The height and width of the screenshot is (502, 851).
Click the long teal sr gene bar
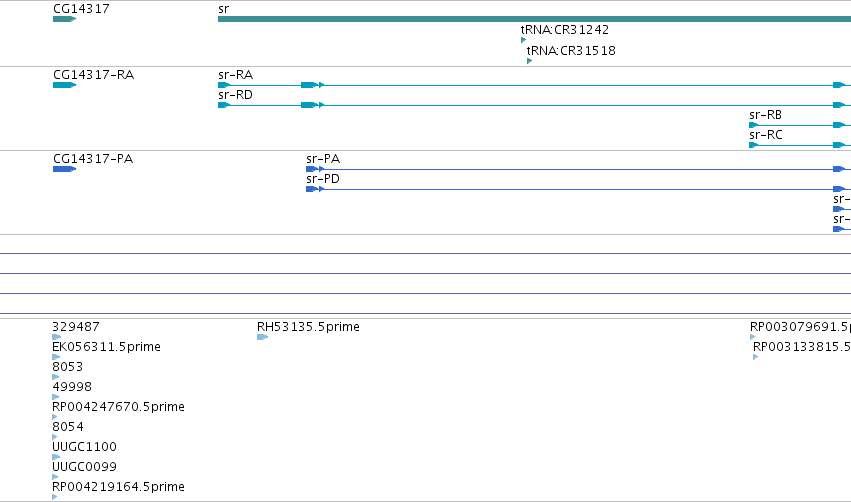(534, 19)
